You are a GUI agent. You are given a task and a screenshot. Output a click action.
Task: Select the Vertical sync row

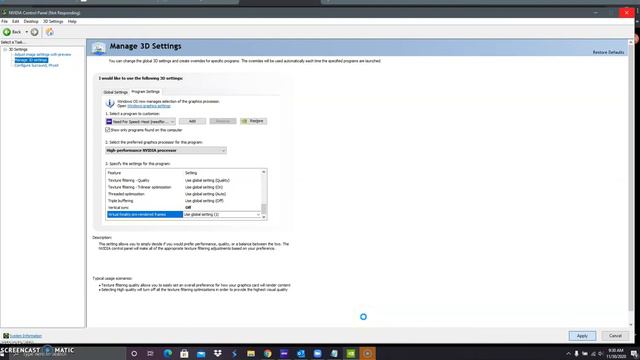[183, 208]
